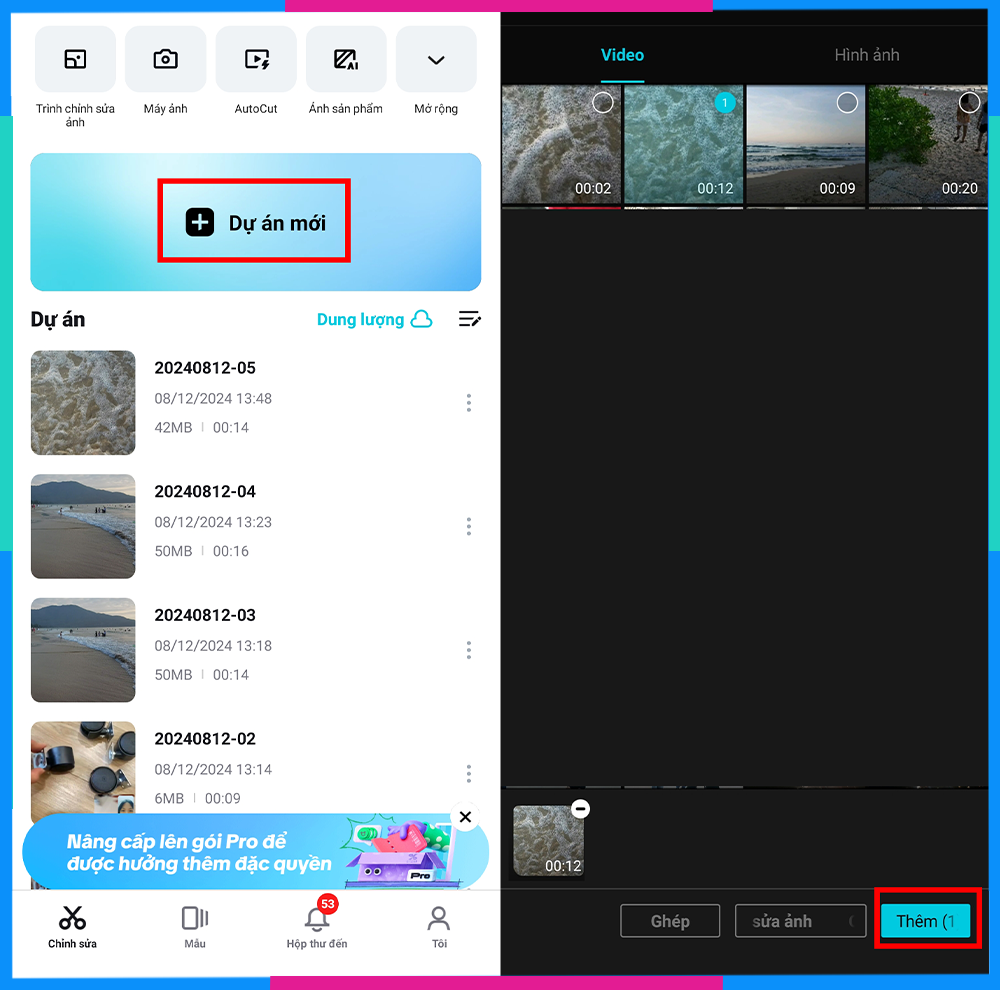Select the 00:20 video circle
The image size is (1000, 990).
coord(969,102)
